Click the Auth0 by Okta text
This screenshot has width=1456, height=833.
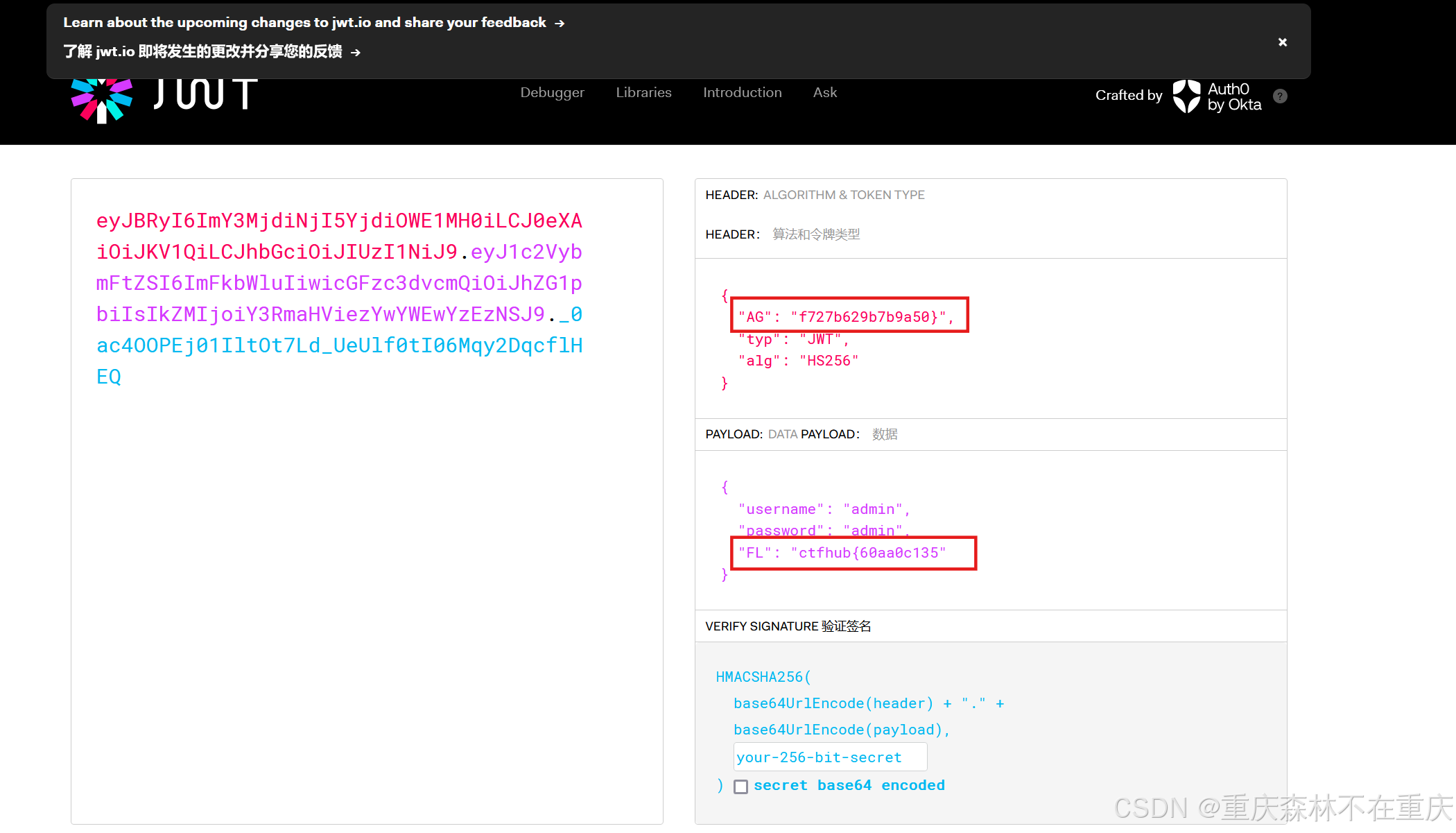(x=1233, y=97)
